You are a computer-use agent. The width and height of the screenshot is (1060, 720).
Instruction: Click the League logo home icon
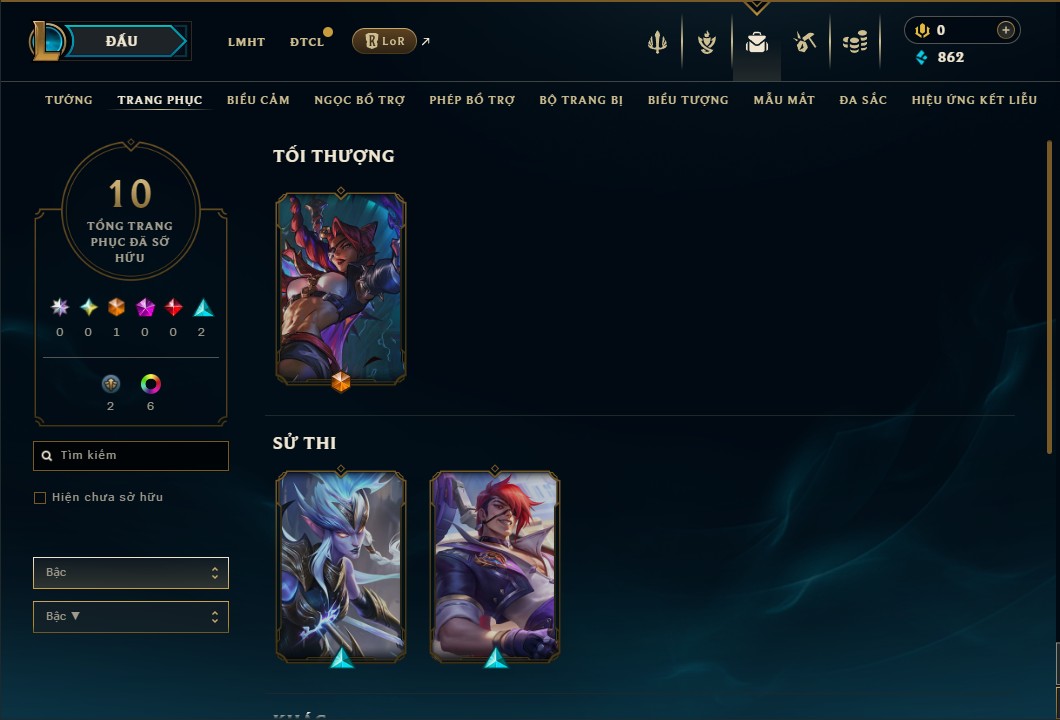point(47,41)
